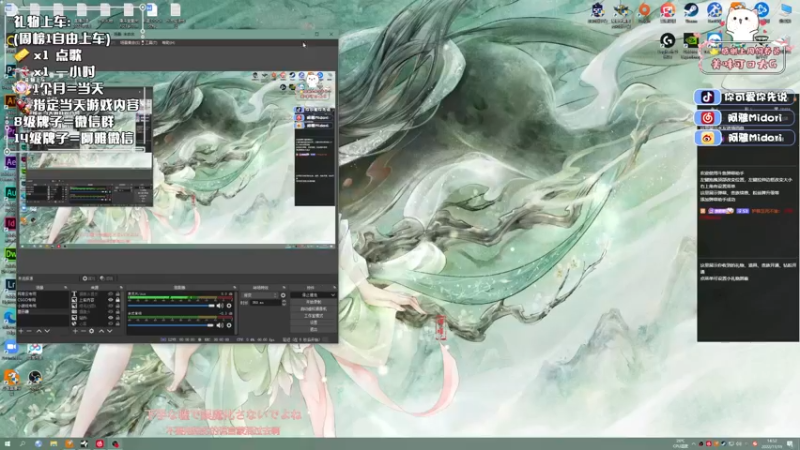This screenshot has height=450, width=800.
Task: Move selected source up in Sources panel
Action: click(x=102, y=331)
